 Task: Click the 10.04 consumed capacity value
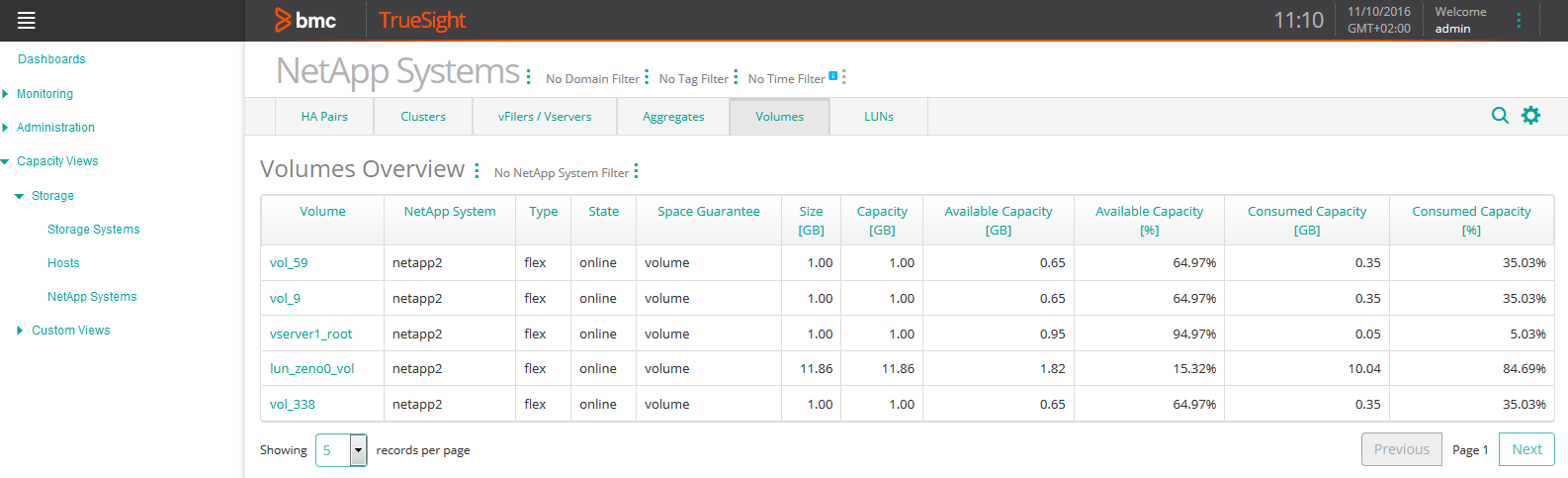[x=1364, y=369]
